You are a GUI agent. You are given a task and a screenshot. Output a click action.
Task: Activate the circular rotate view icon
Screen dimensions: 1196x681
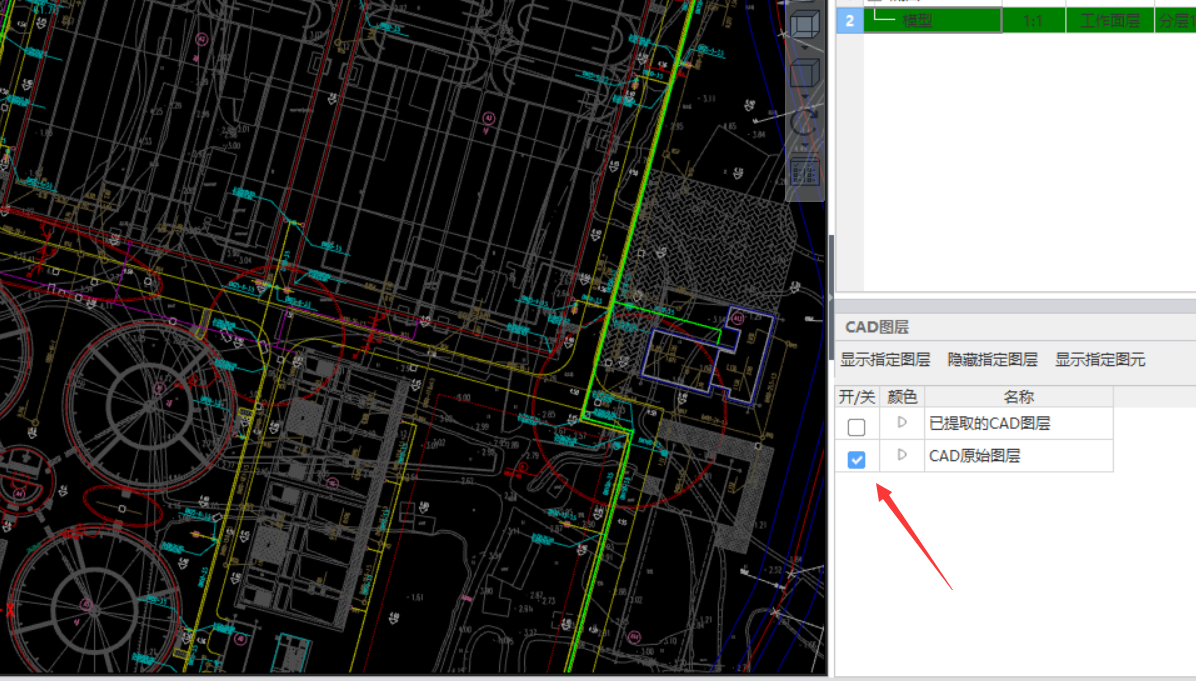804,122
